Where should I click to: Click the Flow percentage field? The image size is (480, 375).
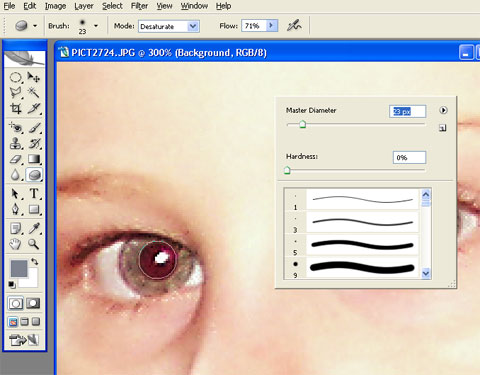pyautogui.click(x=255, y=26)
